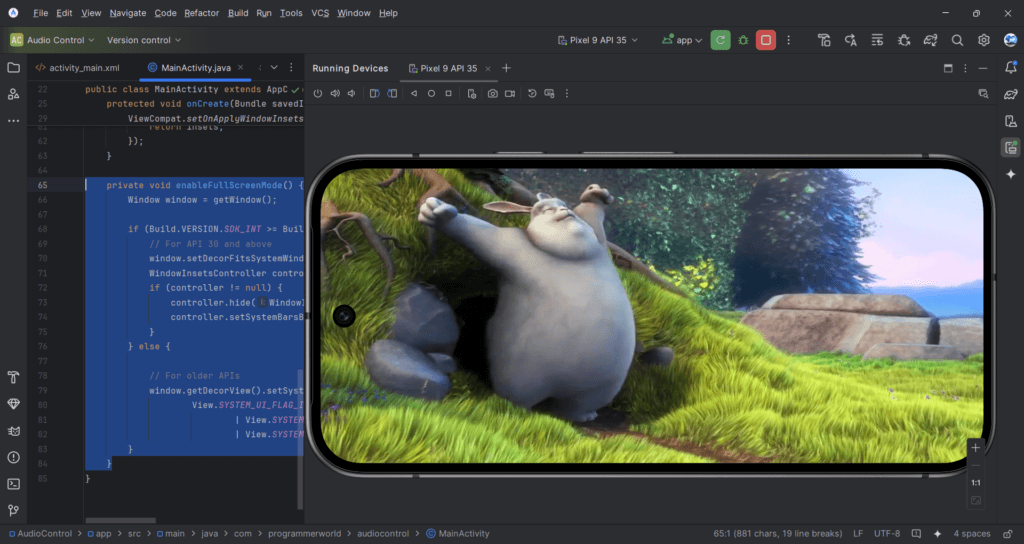
Task: Change LF line separator
Action: [x=858, y=534]
